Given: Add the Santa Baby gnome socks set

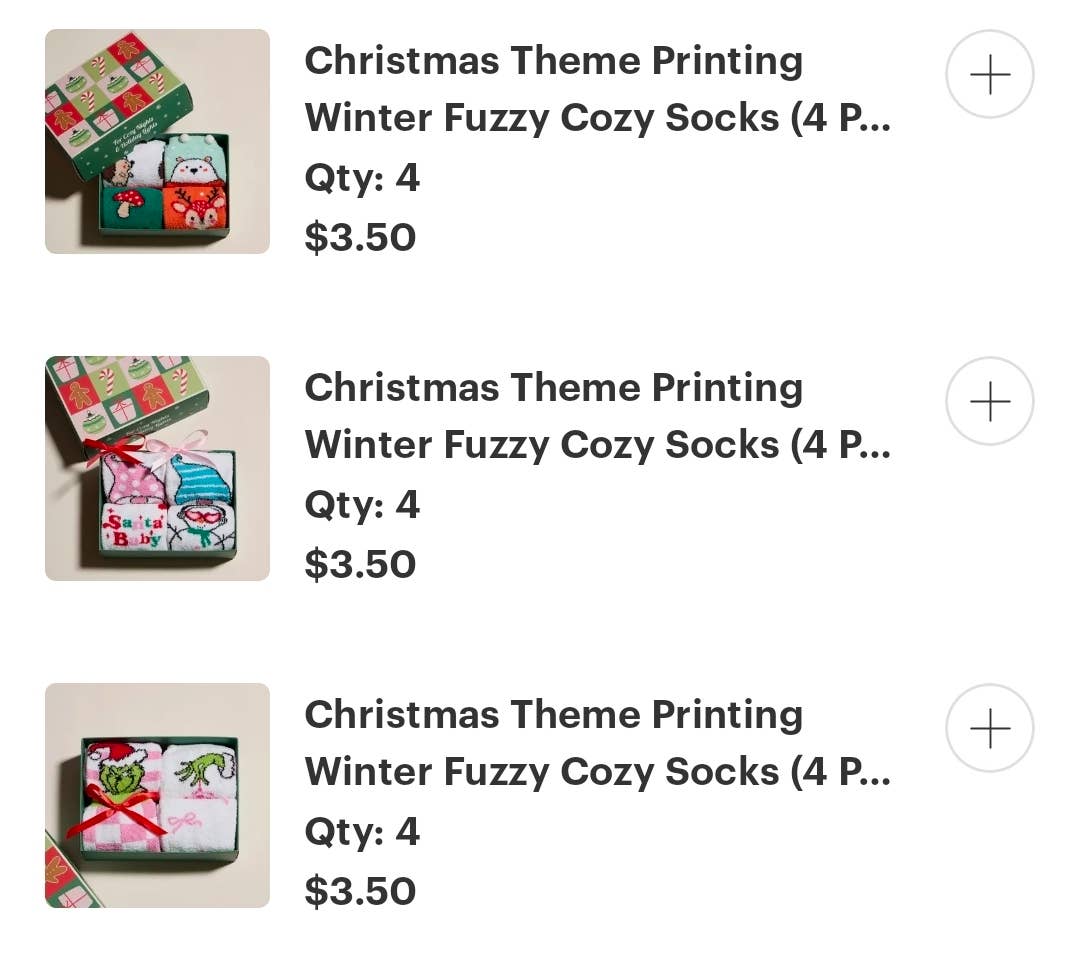Looking at the screenshot, I should (x=989, y=401).
